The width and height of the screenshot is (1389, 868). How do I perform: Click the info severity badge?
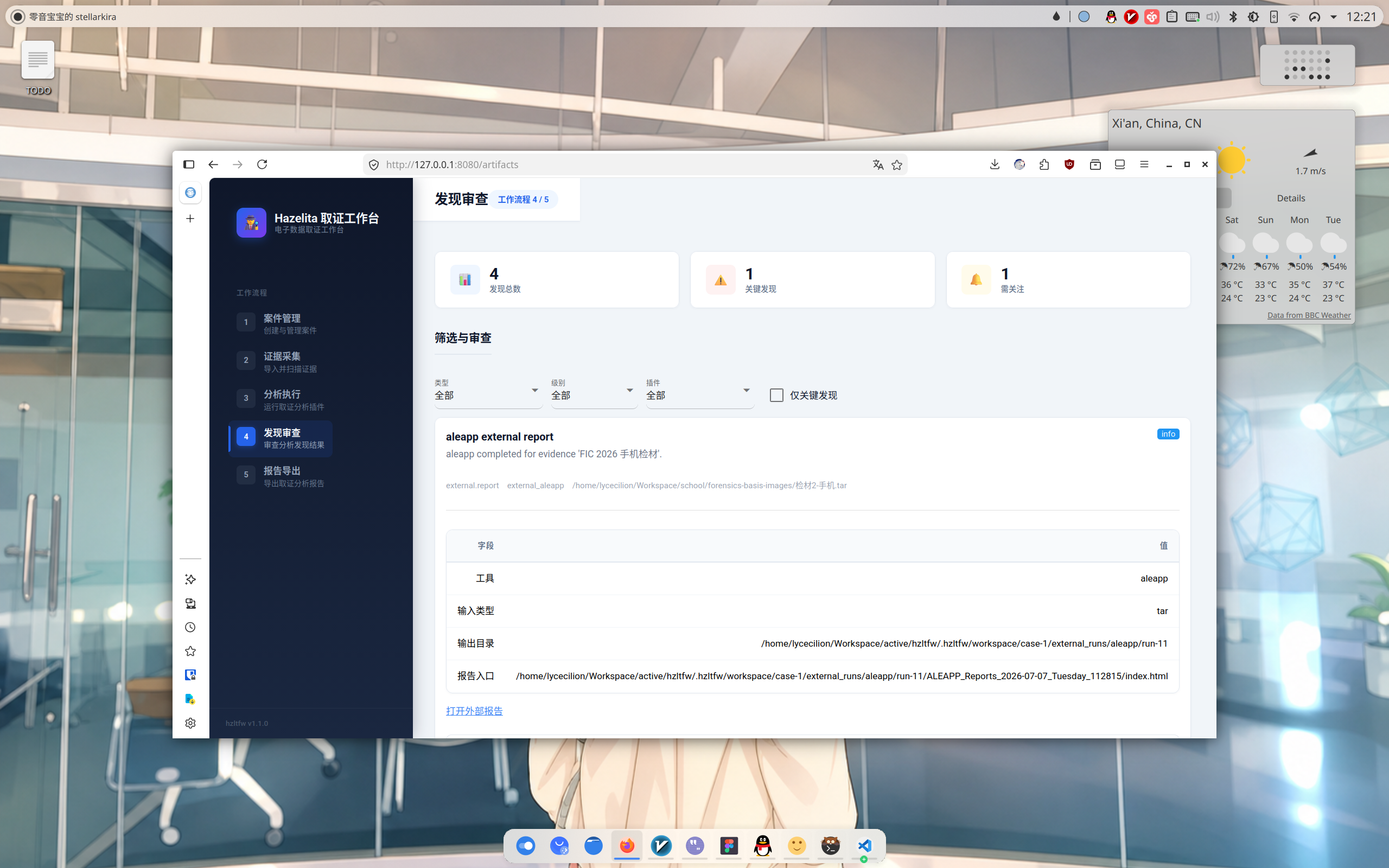pyautogui.click(x=1168, y=434)
